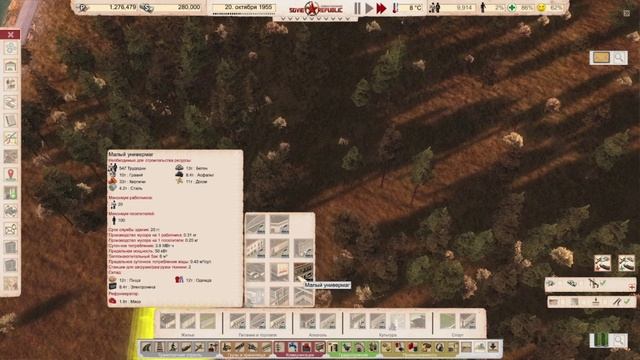Click the green health cross icon
The width and height of the screenshot is (640, 360).
pos(512,7)
